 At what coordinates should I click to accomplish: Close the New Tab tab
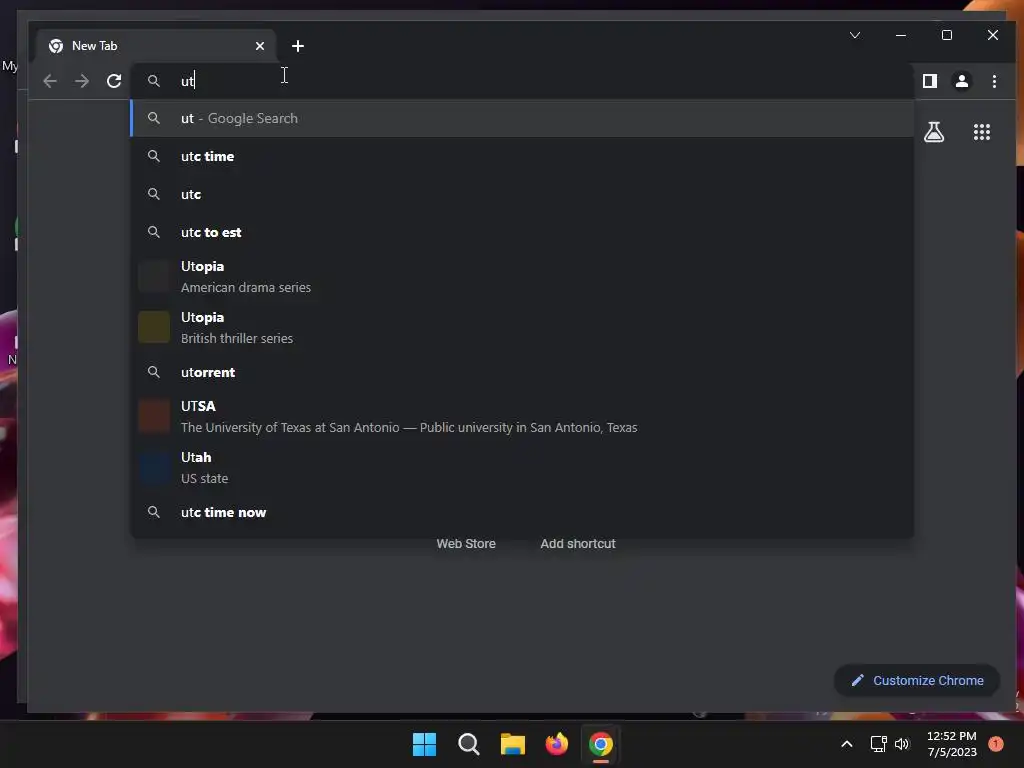tap(260, 46)
